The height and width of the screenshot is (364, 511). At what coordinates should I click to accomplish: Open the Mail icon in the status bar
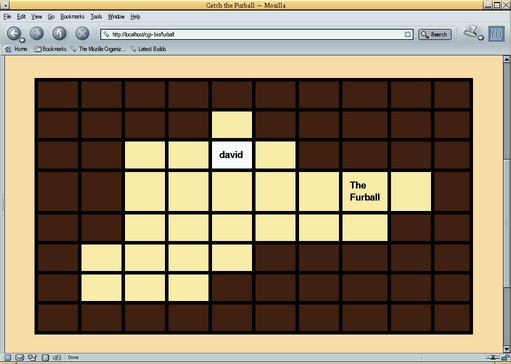[20, 358]
